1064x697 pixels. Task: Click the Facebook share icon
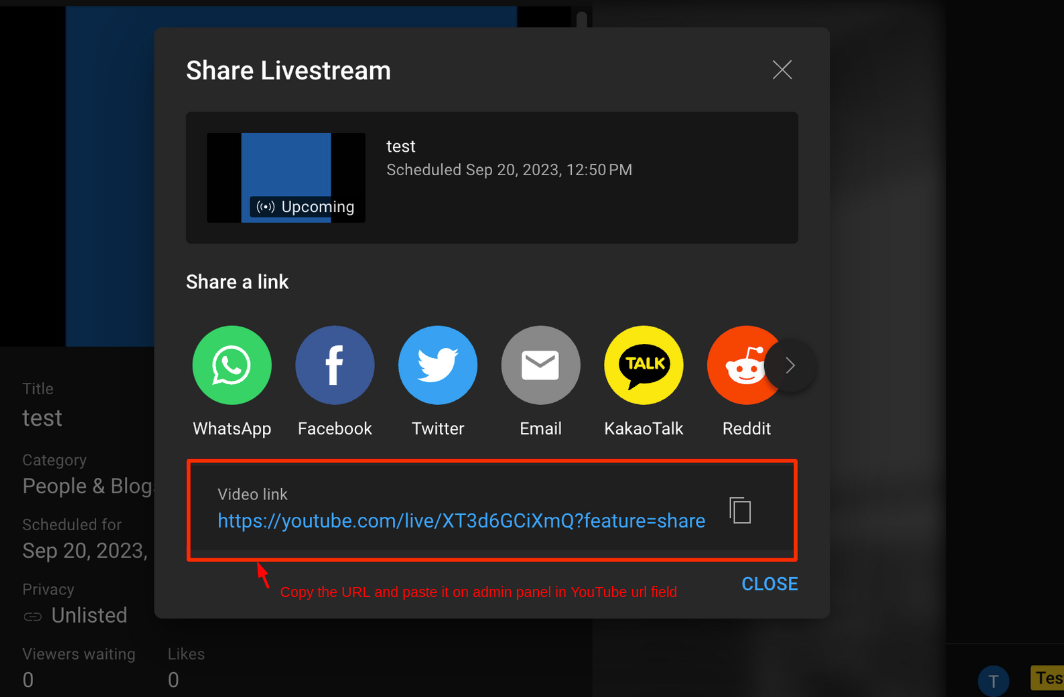click(x=335, y=365)
